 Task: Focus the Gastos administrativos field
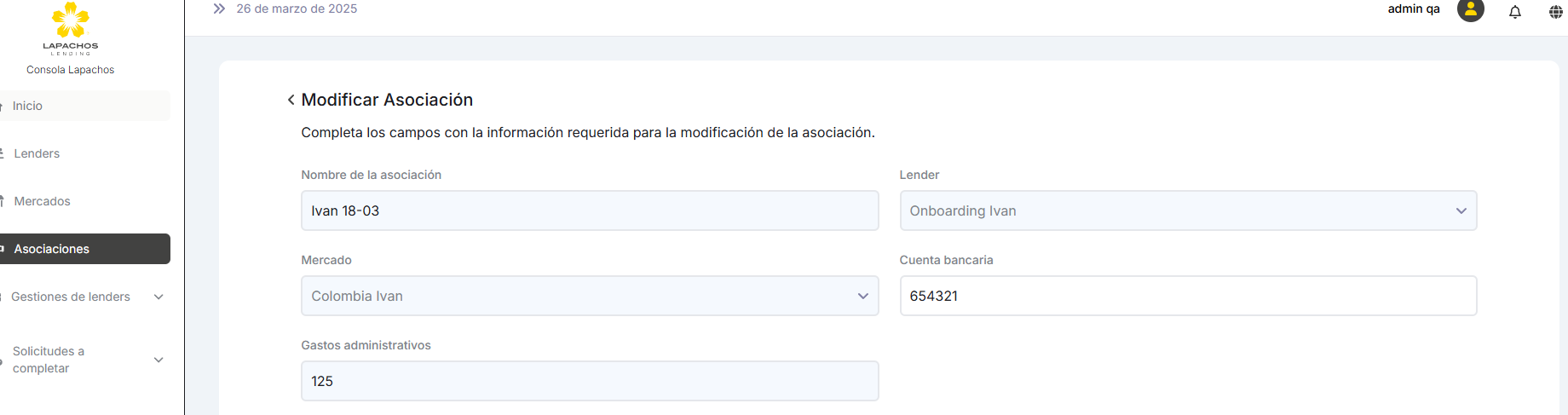589,381
